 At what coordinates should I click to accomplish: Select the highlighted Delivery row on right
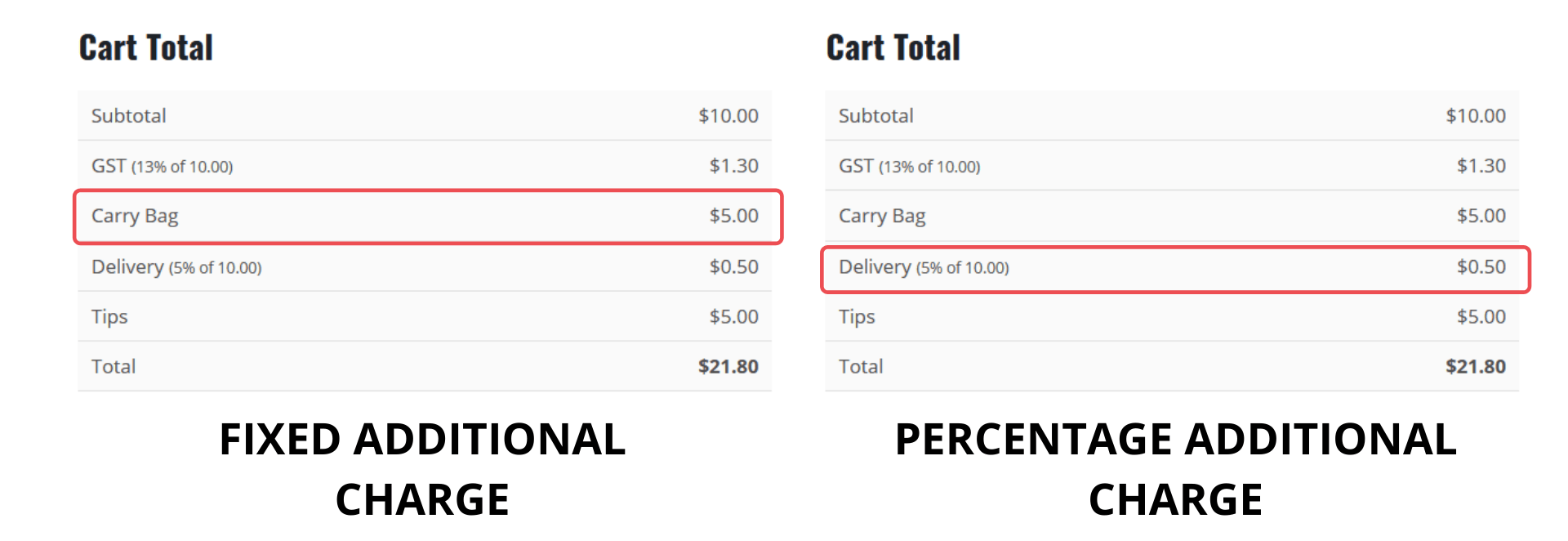pyautogui.click(x=1175, y=269)
